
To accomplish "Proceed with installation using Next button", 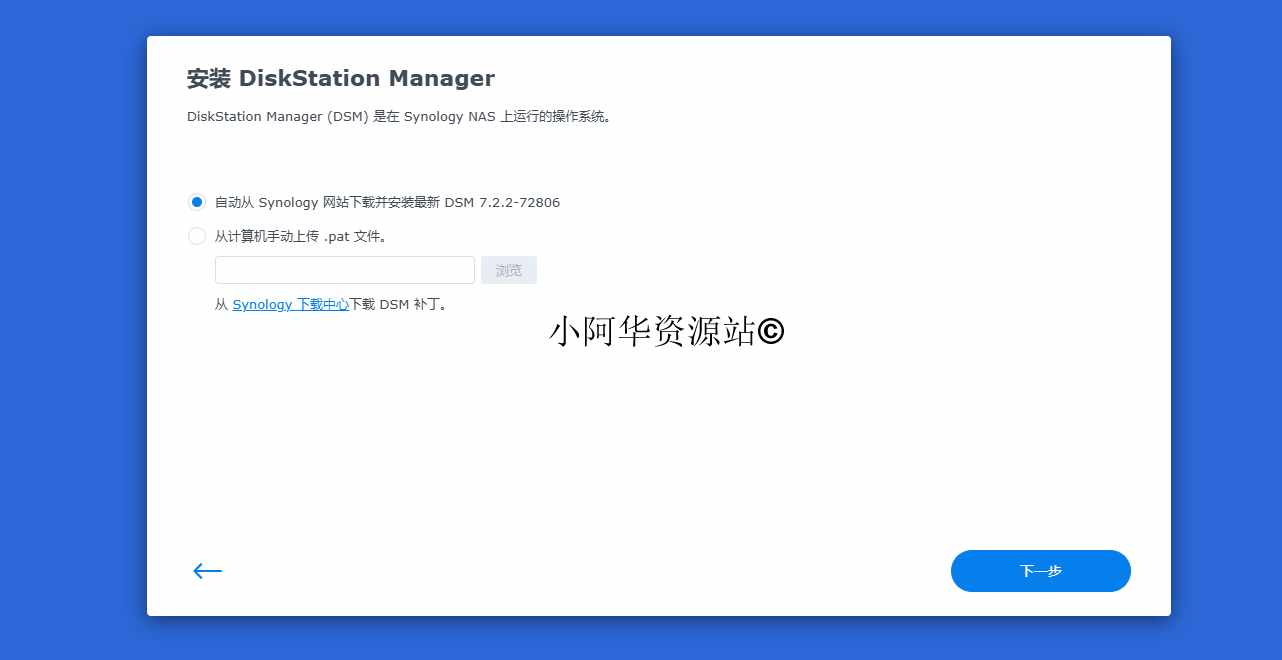I will 1040,570.
